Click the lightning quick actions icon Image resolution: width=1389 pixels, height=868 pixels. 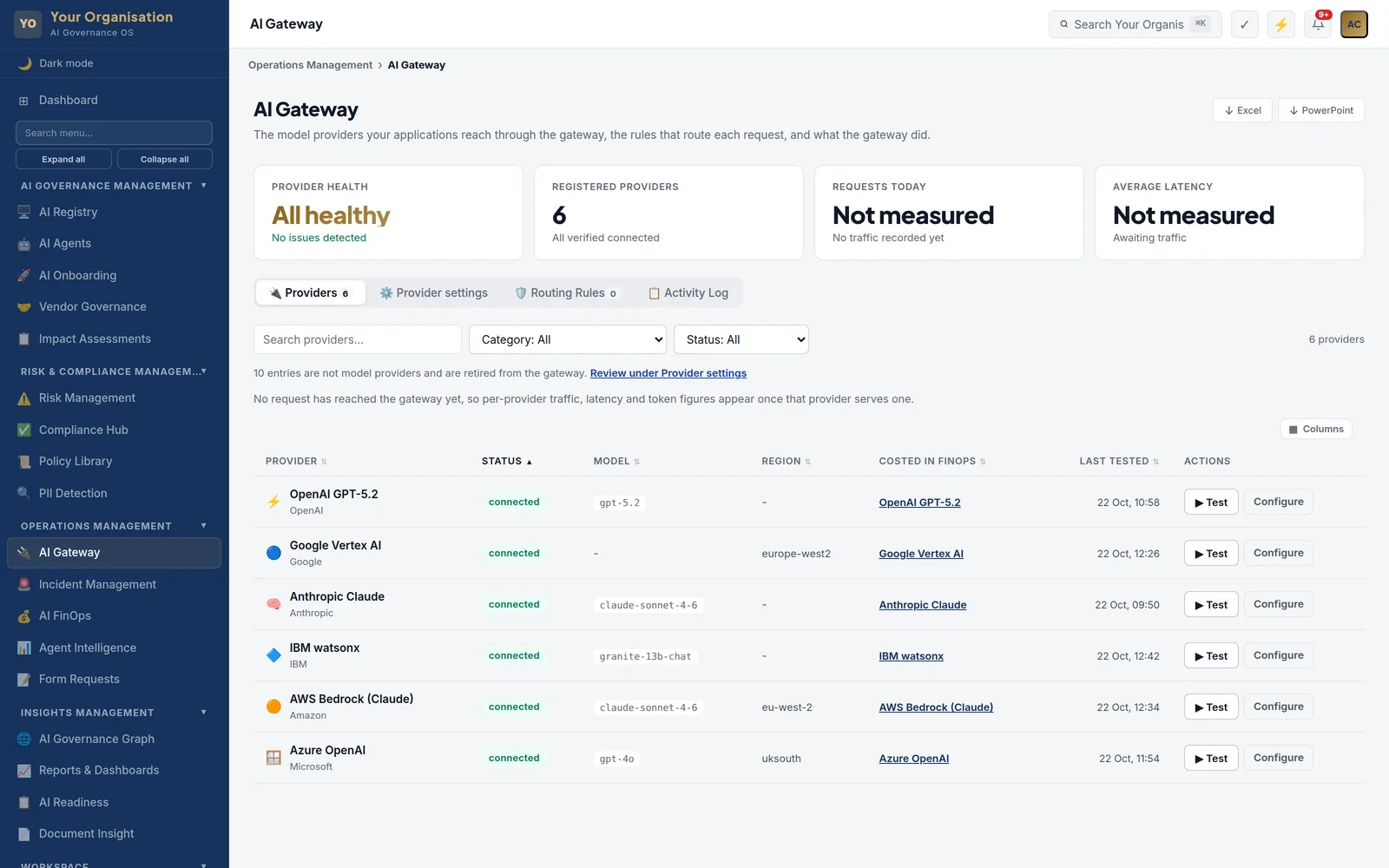coord(1281,24)
